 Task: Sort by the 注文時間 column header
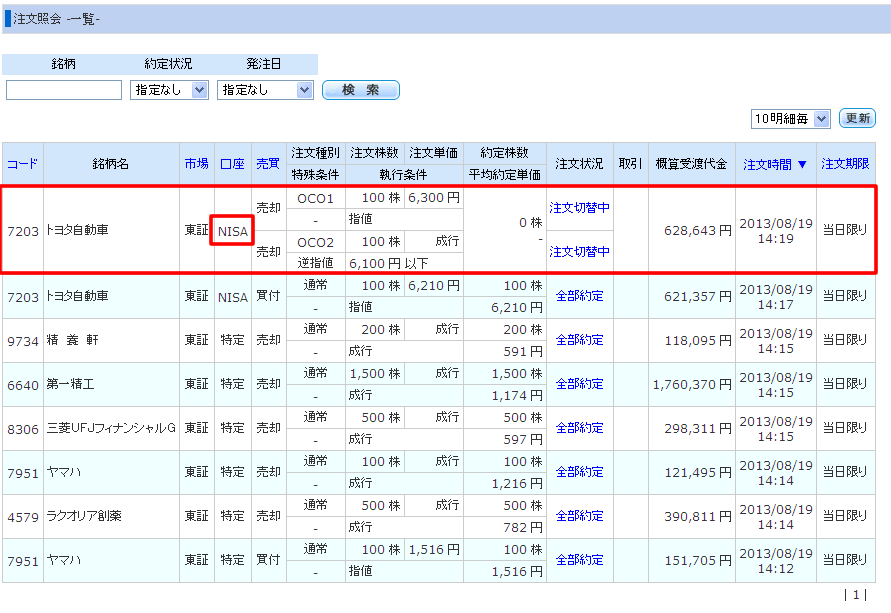775,164
